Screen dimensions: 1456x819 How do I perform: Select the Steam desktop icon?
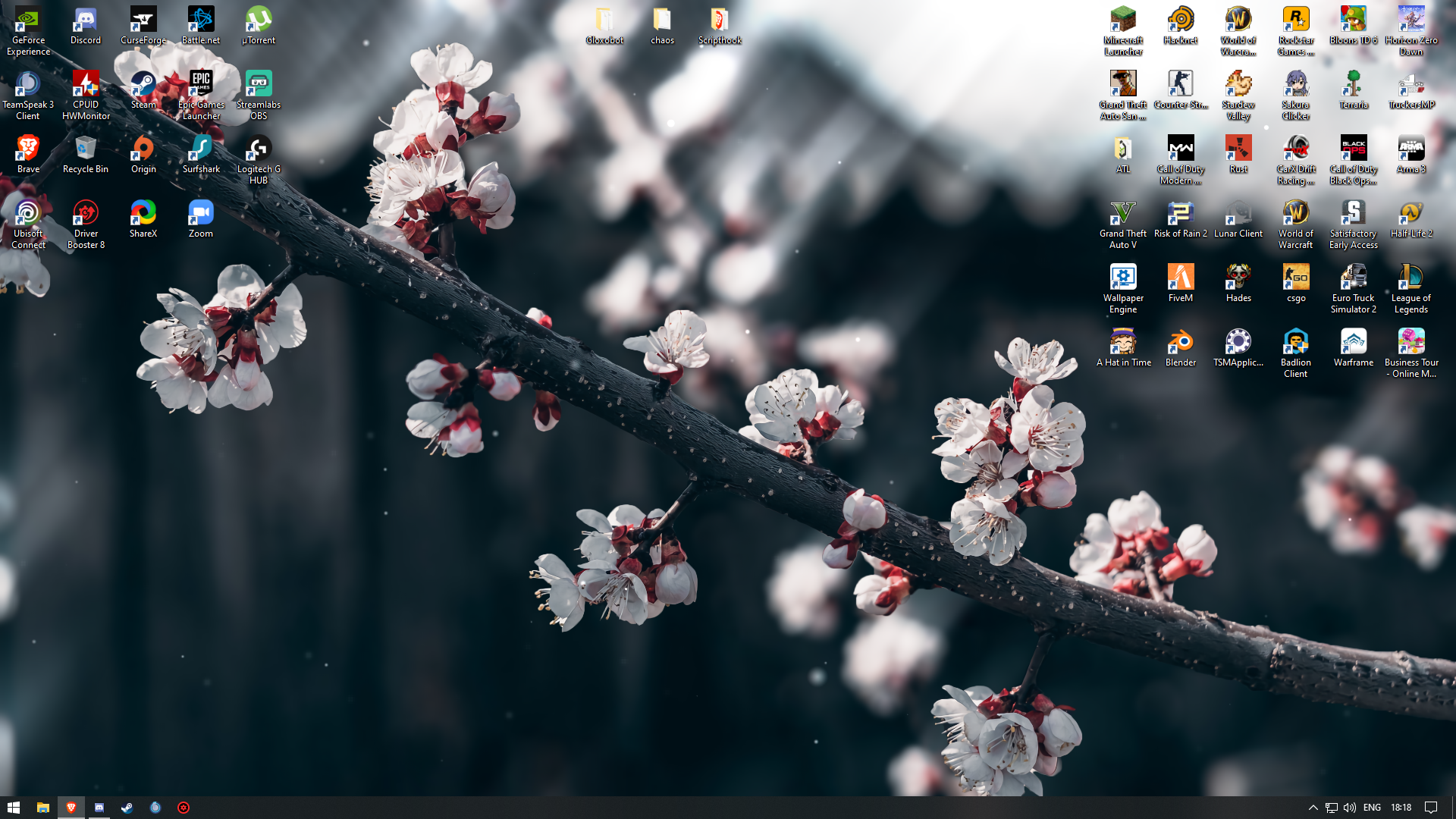[x=143, y=89]
